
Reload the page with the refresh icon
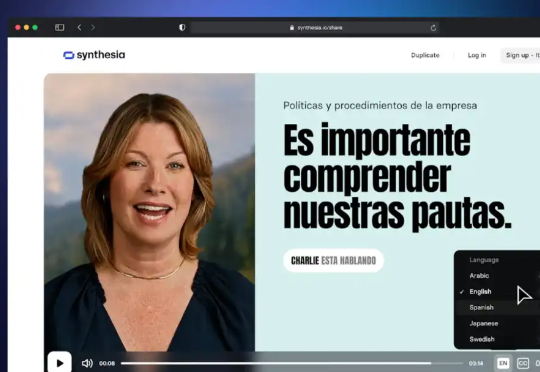[433, 28]
